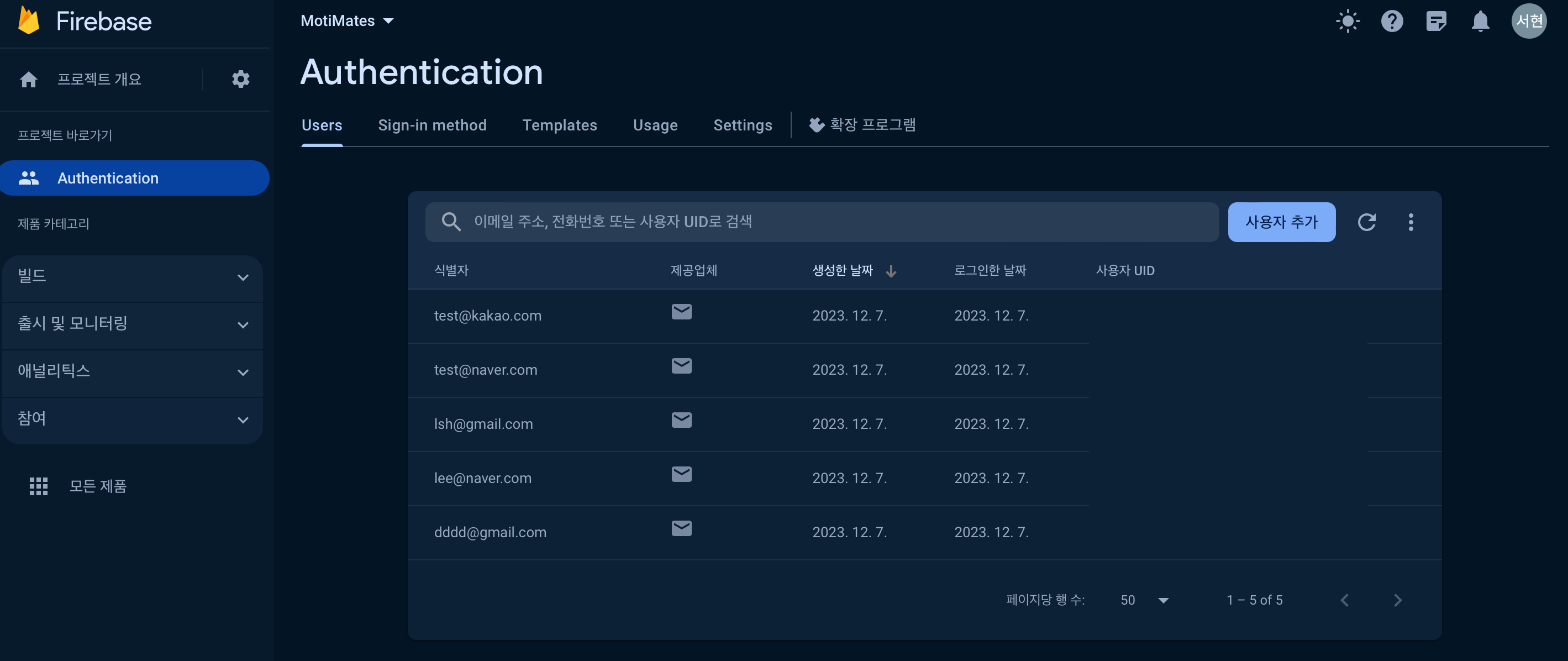
Task: Switch to the Sign-in method tab
Action: click(x=432, y=125)
